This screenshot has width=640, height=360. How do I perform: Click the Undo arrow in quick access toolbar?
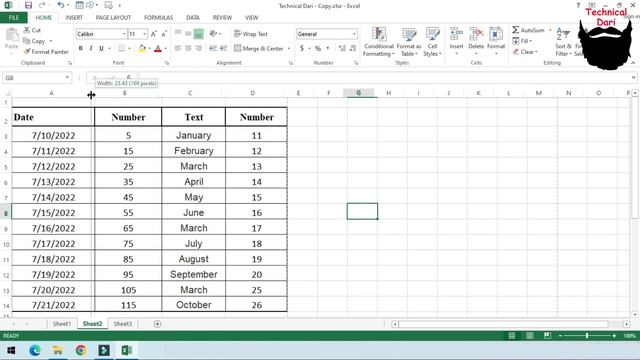tap(60, 5)
